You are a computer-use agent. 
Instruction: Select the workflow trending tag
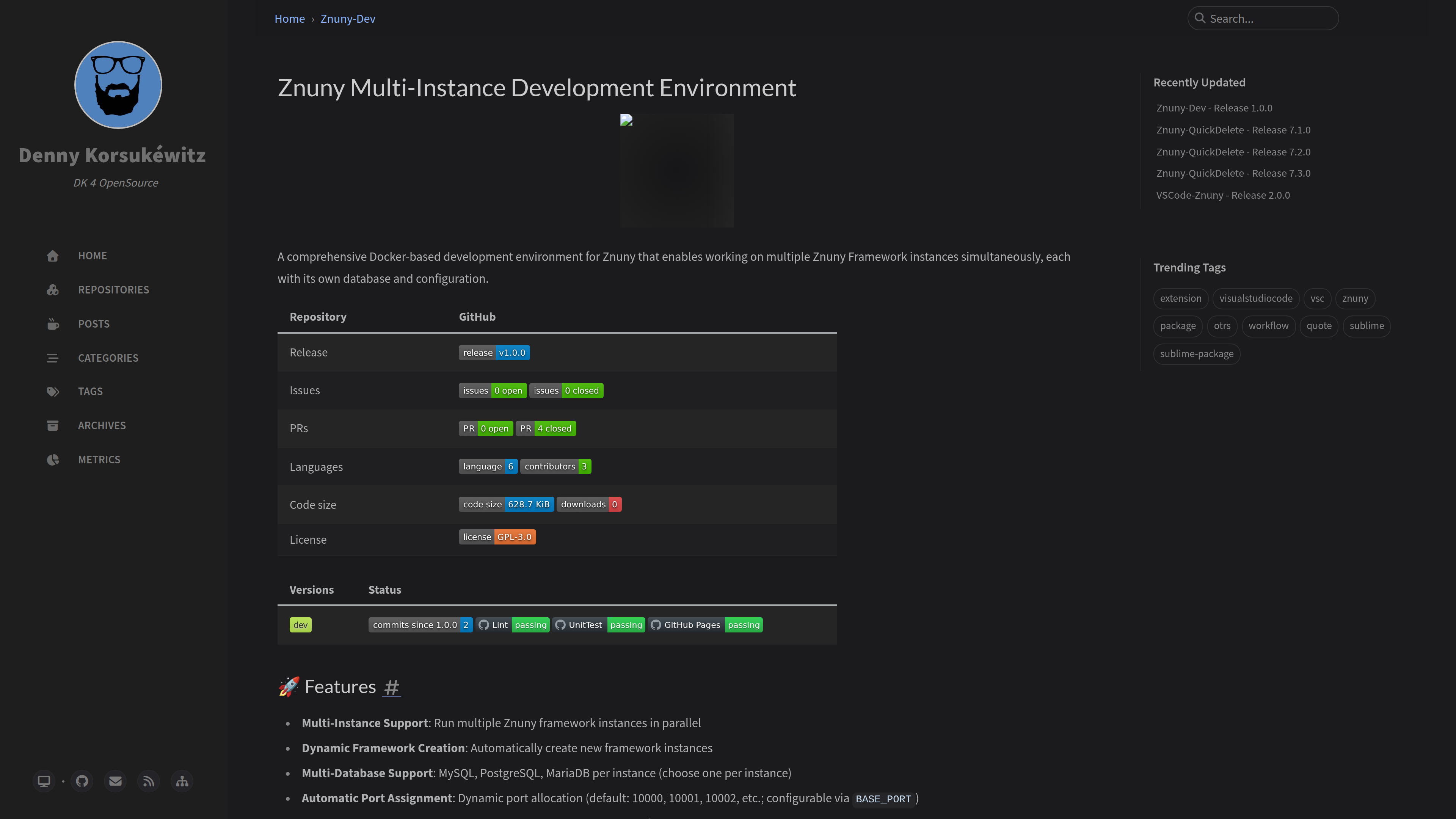pos(1268,326)
